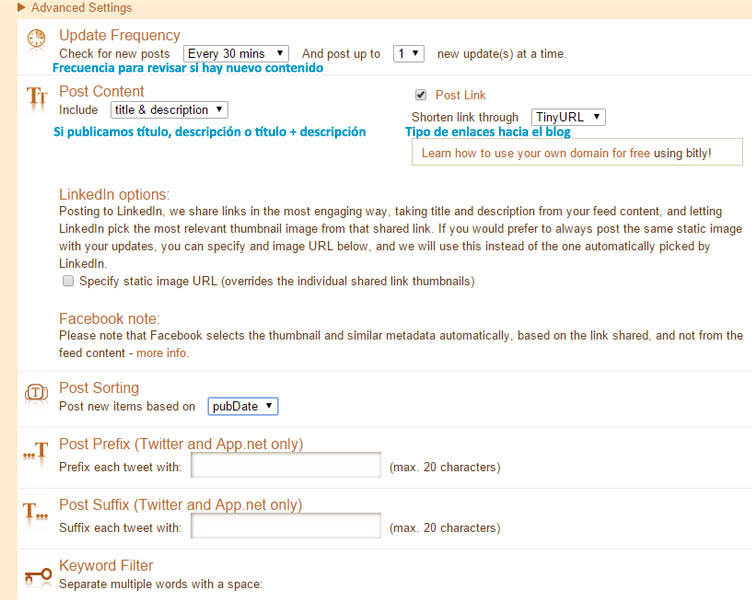Uncheck the Post Link checkbox

421,95
